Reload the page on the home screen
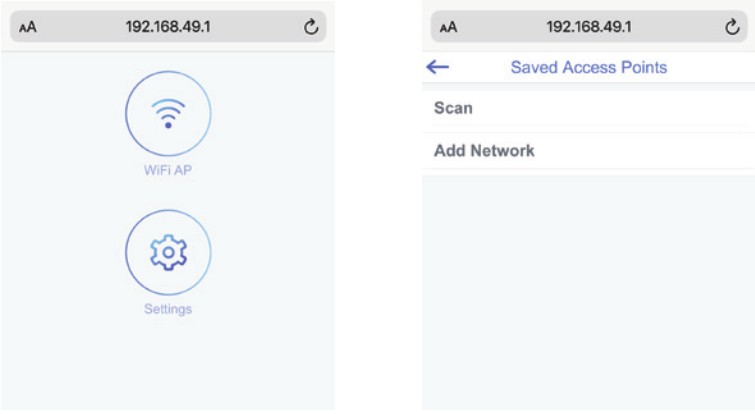The width and height of the screenshot is (755, 414). pos(311,28)
